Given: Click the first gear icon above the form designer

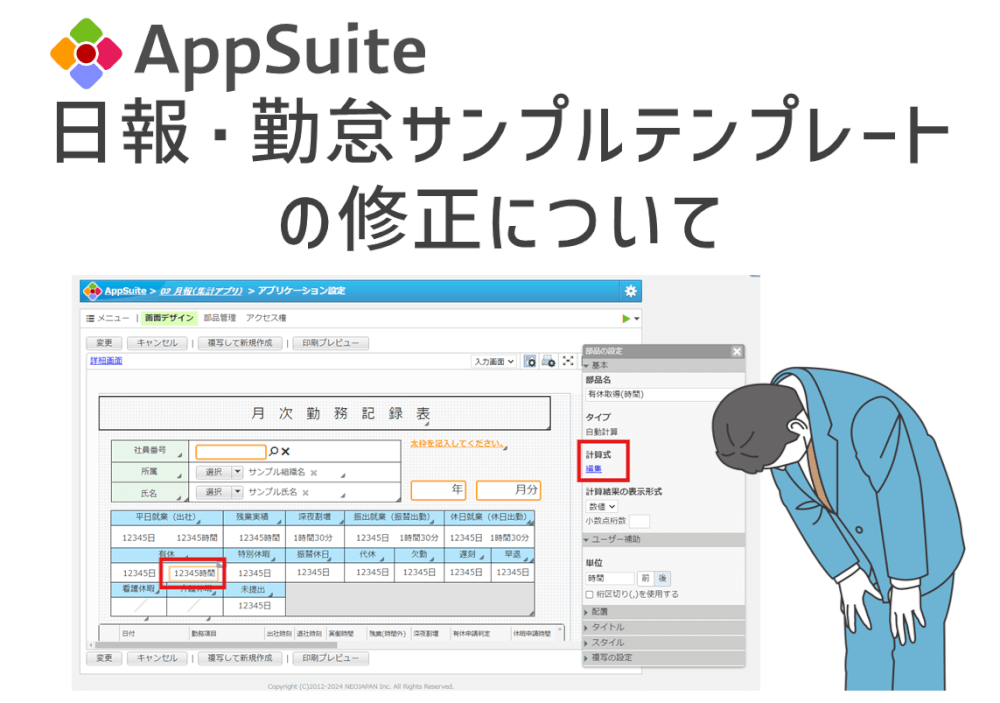Looking at the screenshot, I should click(530, 361).
